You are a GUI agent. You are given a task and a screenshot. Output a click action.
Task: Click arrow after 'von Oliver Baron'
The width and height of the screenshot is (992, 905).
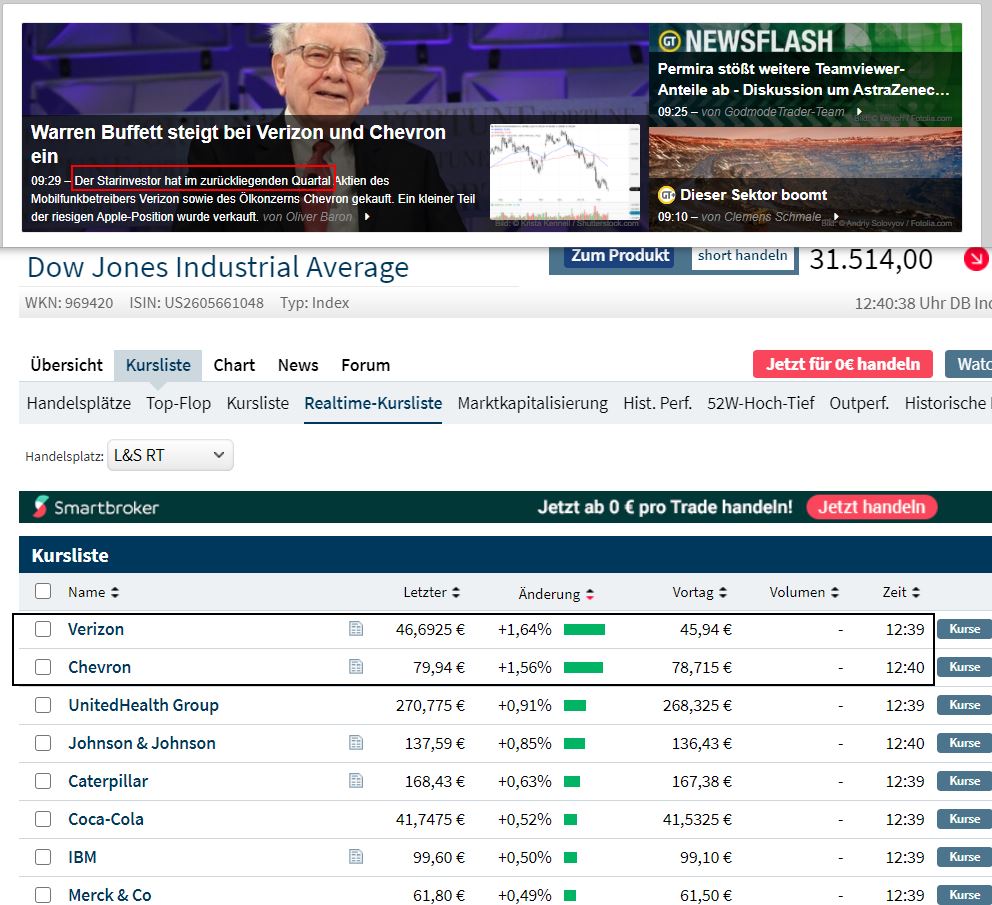(367, 217)
